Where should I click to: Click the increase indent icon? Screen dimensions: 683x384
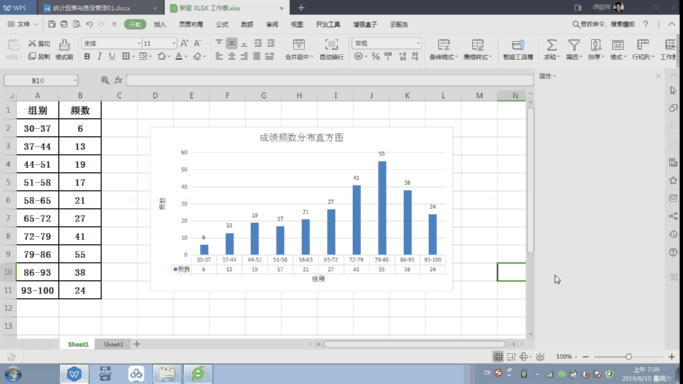tap(270, 43)
